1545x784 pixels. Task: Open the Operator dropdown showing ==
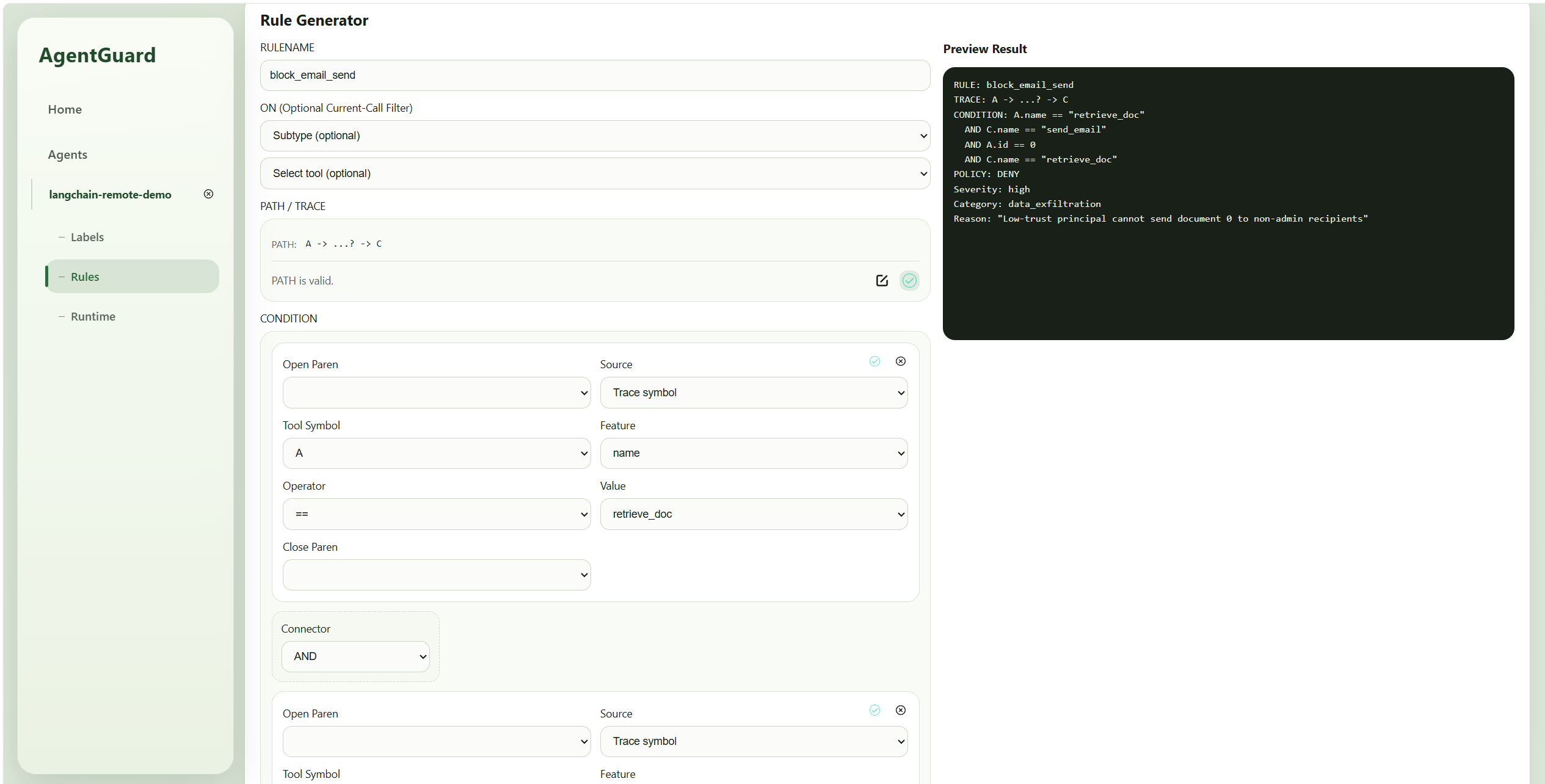coord(436,514)
